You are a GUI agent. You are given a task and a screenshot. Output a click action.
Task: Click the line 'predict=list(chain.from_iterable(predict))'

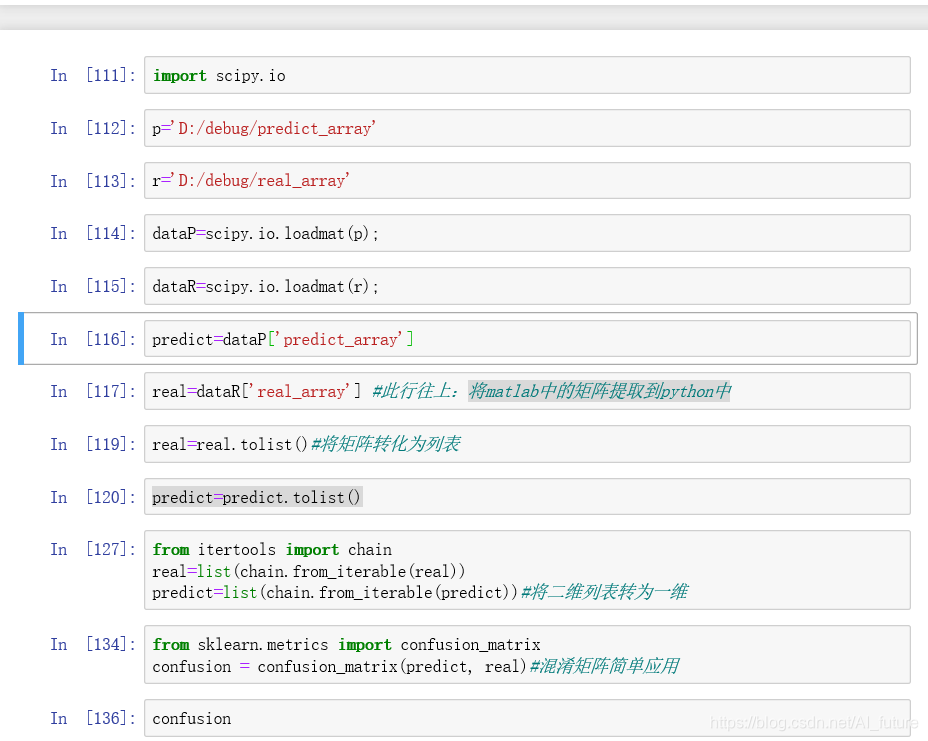click(x=335, y=592)
